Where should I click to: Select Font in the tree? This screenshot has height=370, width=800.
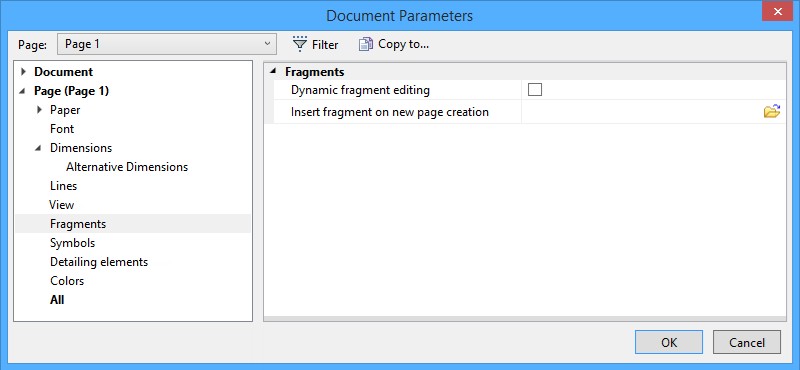pos(62,129)
